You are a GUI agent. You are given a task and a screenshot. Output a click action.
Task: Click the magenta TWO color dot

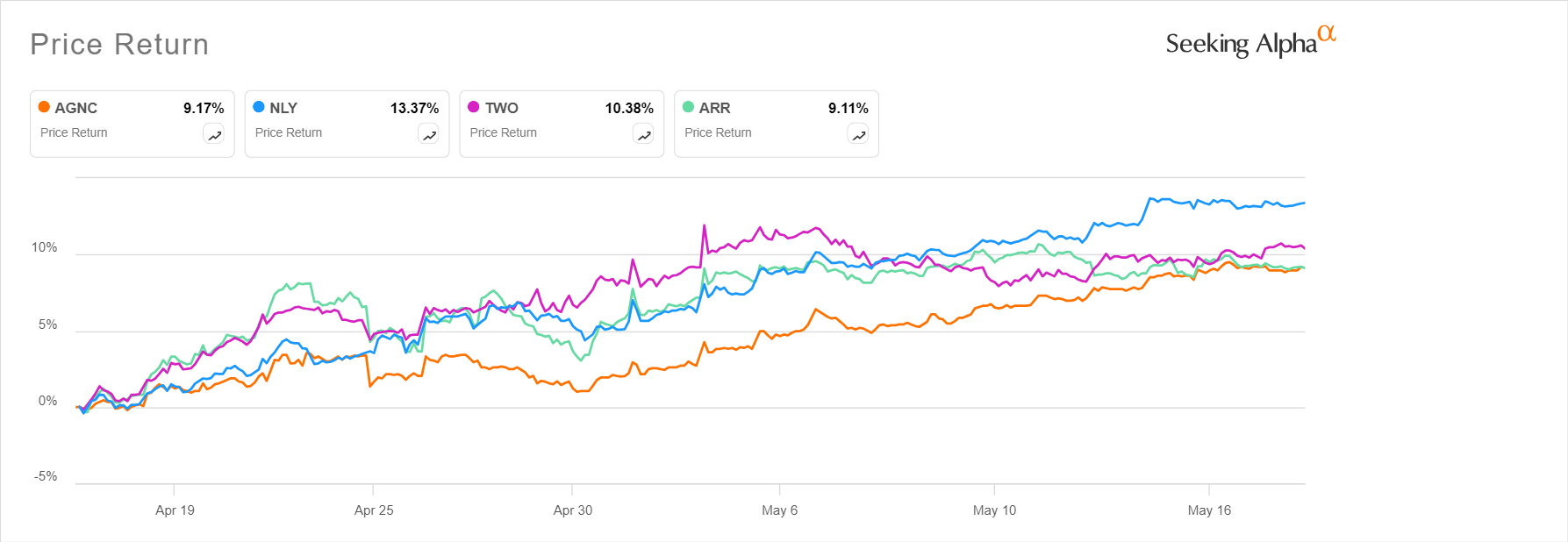pyautogui.click(x=474, y=107)
